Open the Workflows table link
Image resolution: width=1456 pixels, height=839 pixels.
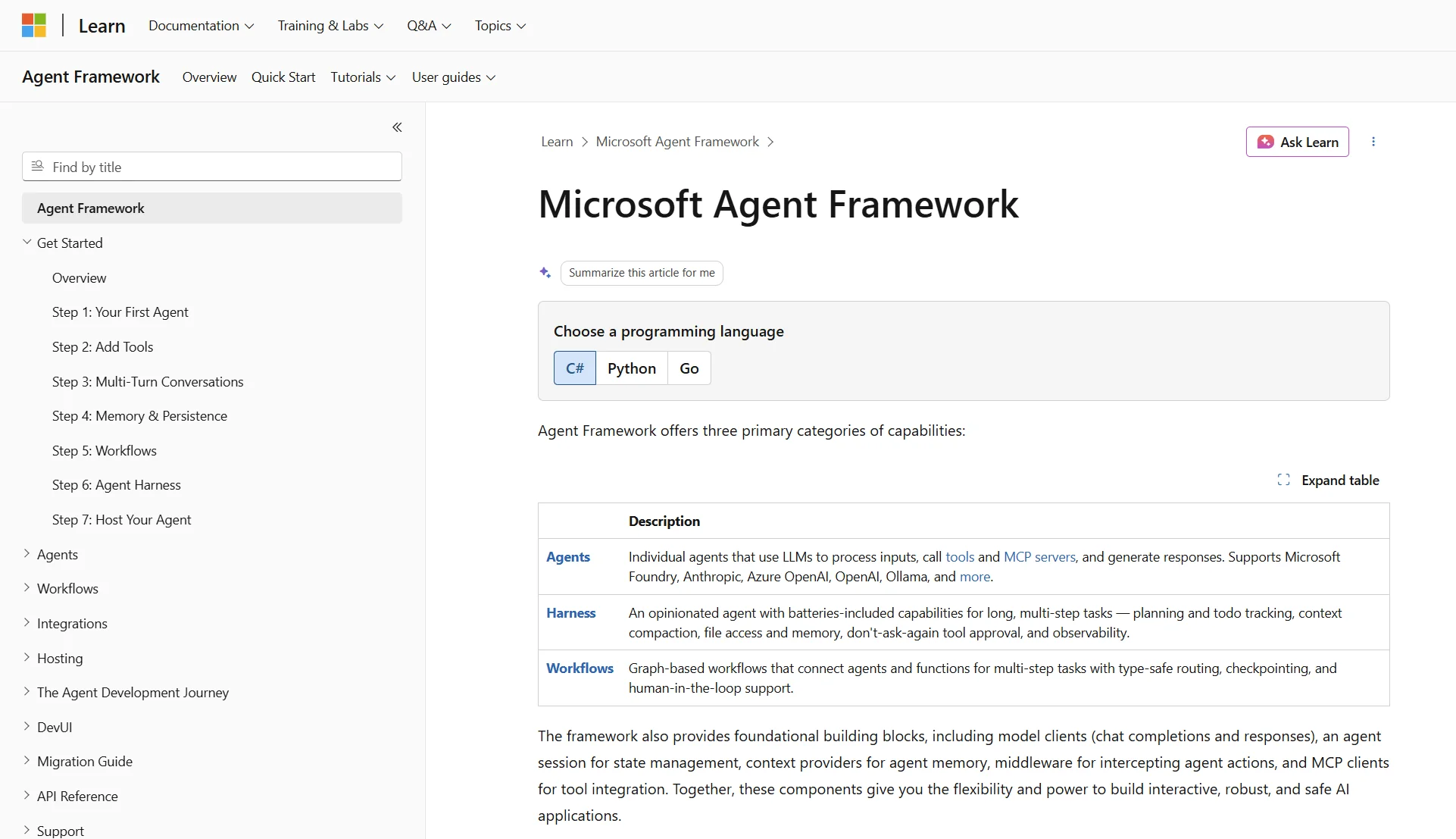[x=580, y=668]
